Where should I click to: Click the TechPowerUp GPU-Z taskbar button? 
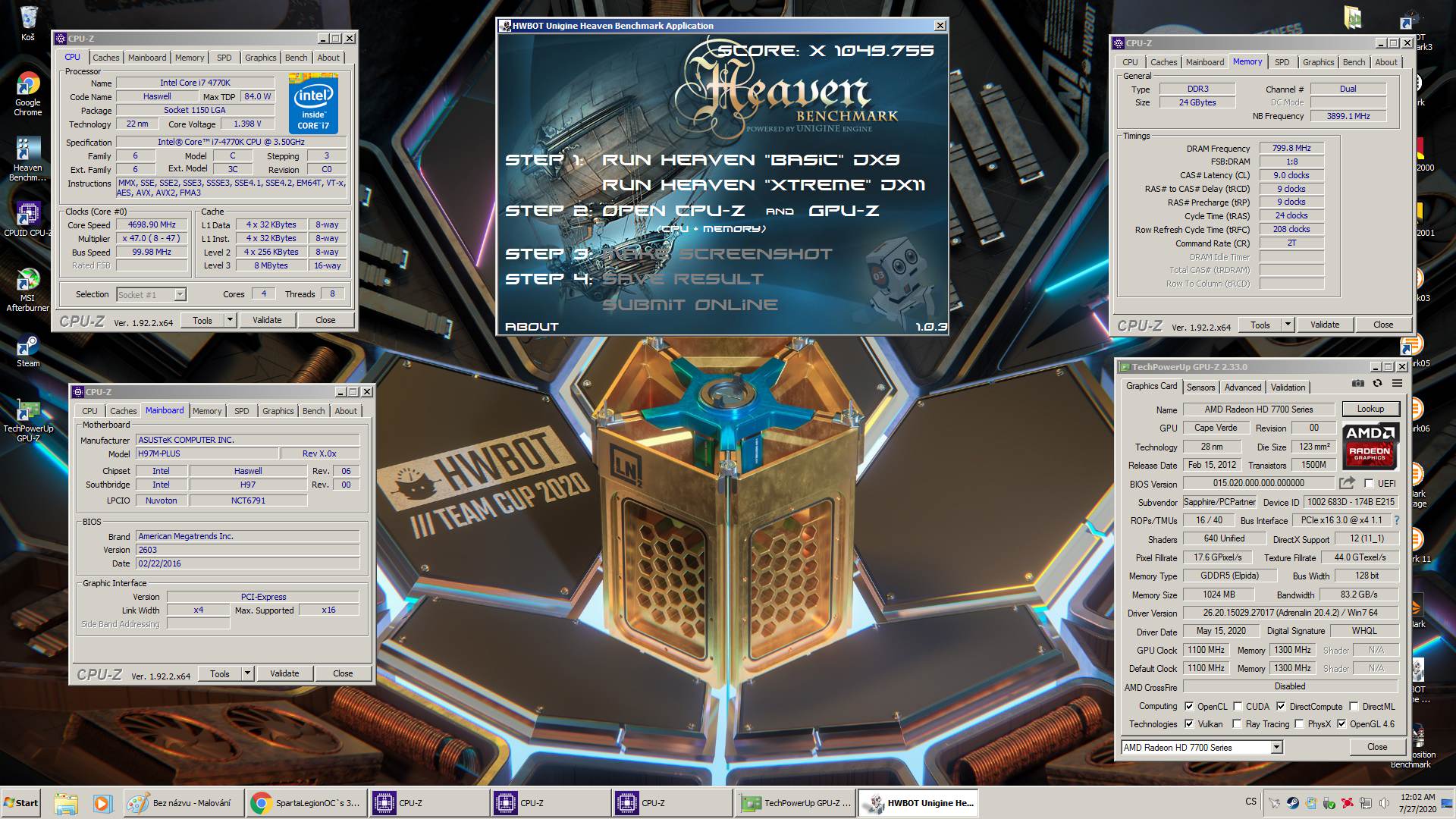pos(795,803)
